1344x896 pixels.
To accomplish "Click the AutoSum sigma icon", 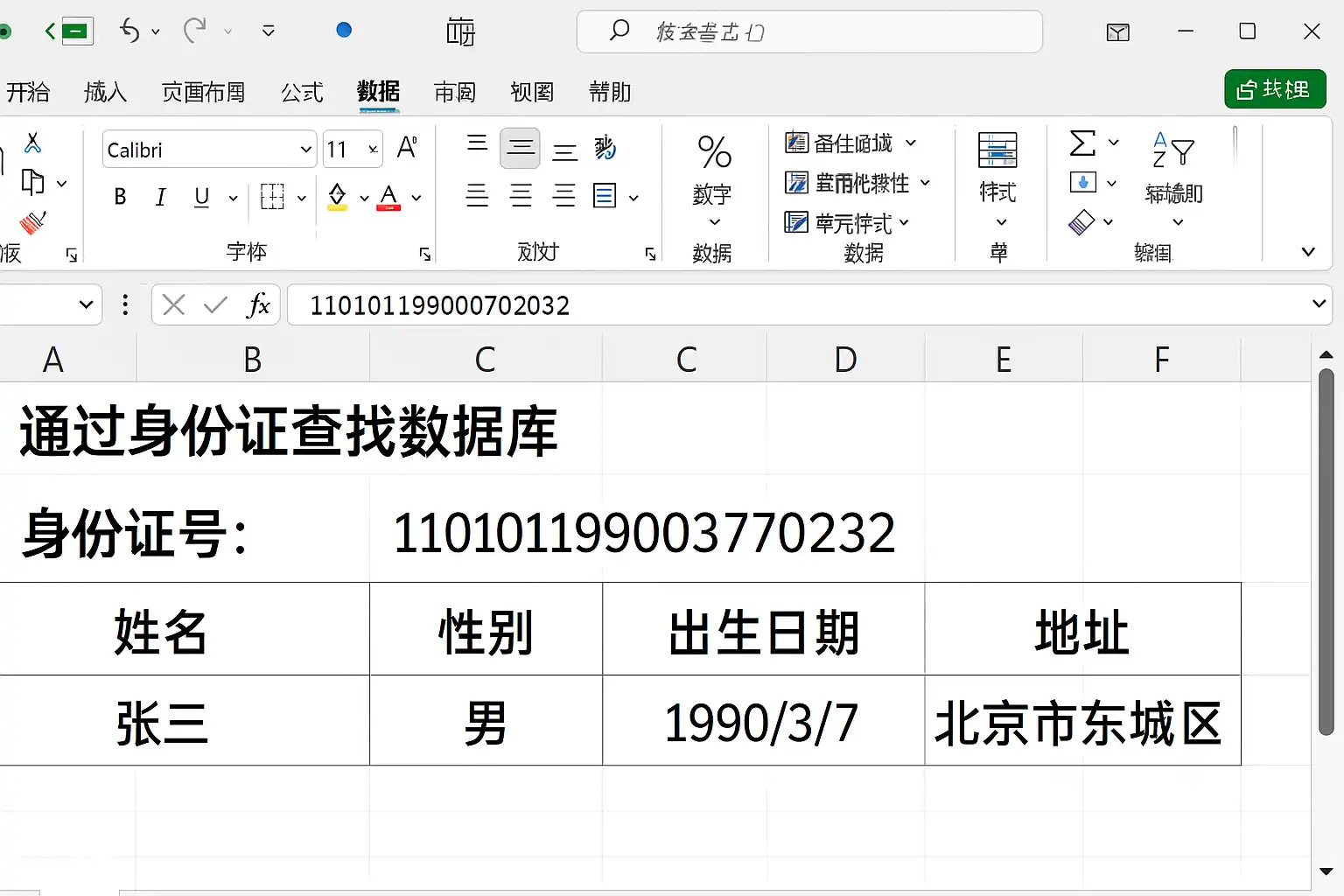I will 1083,143.
